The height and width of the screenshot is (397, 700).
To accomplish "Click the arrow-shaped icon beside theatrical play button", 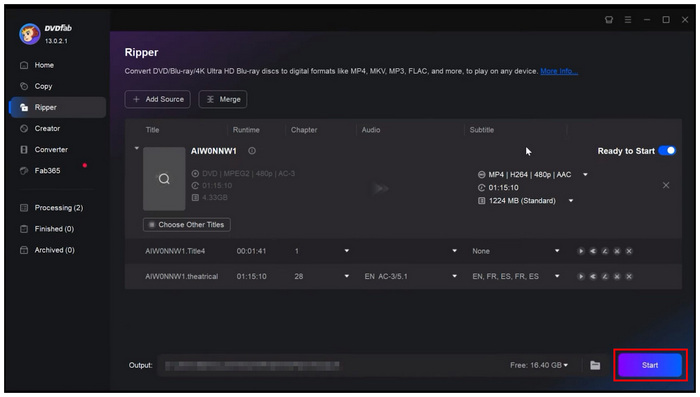I will (593, 277).
